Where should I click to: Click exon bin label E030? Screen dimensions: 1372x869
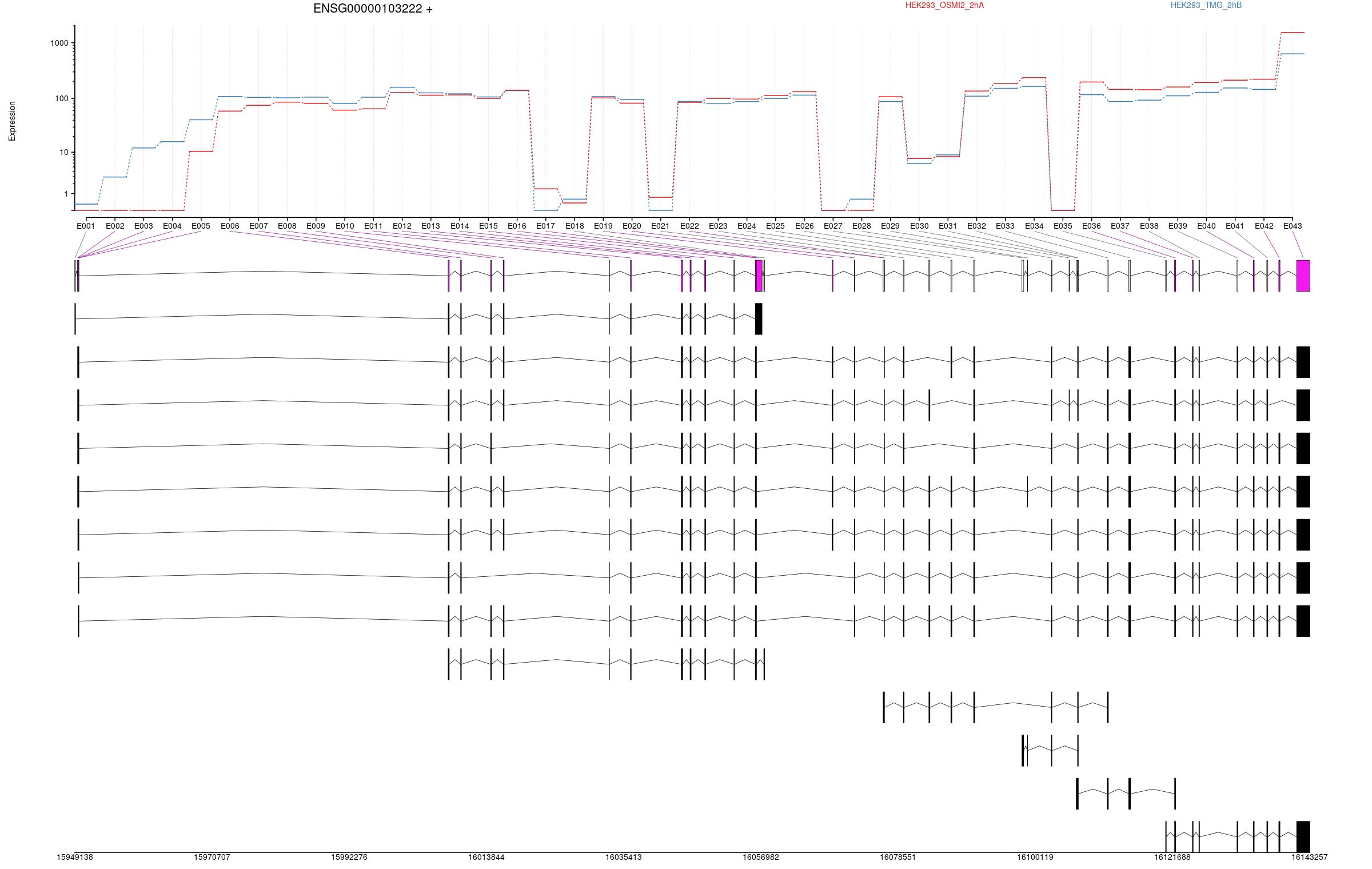919,226
